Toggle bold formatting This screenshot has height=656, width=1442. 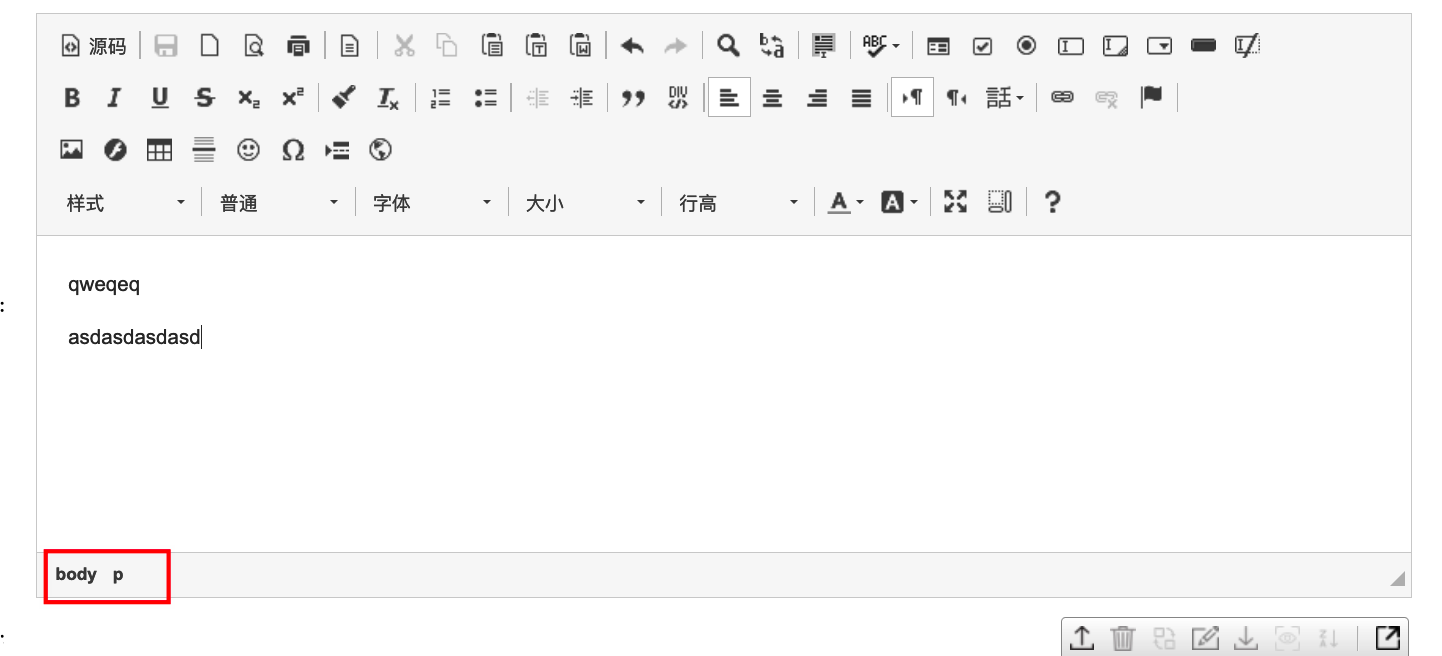(72, 97)
